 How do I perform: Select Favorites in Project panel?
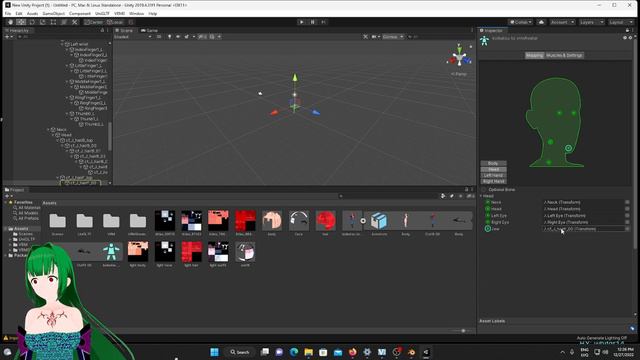coord(23,202)
